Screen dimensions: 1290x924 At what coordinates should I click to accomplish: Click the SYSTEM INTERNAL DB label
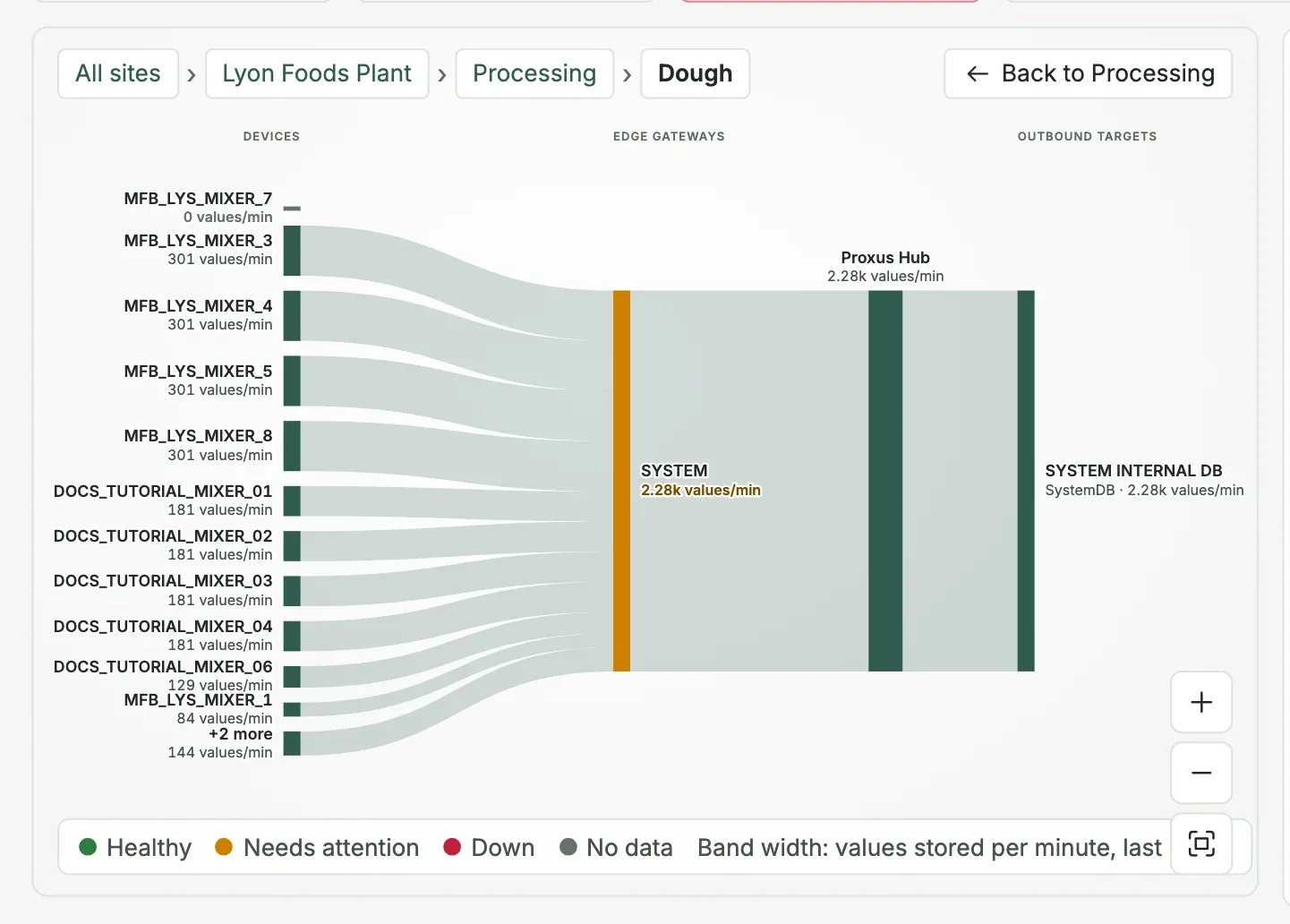click(x=1133, y=471)
